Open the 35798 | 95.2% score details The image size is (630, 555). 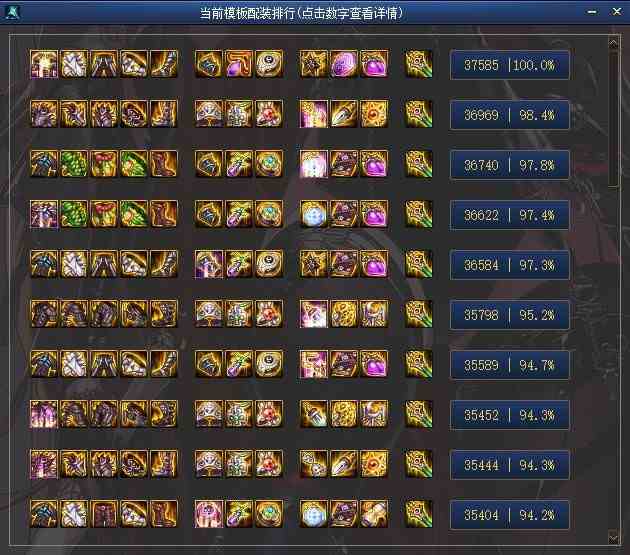pos(509,315)
